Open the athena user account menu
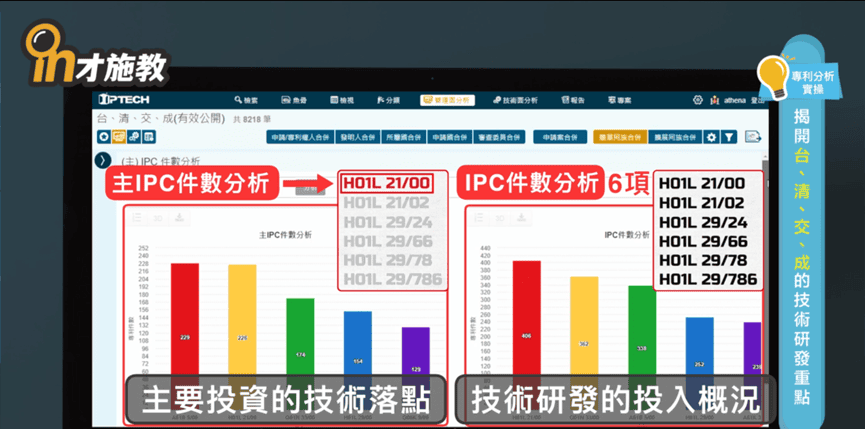865x429 pixels. [733, 100]
